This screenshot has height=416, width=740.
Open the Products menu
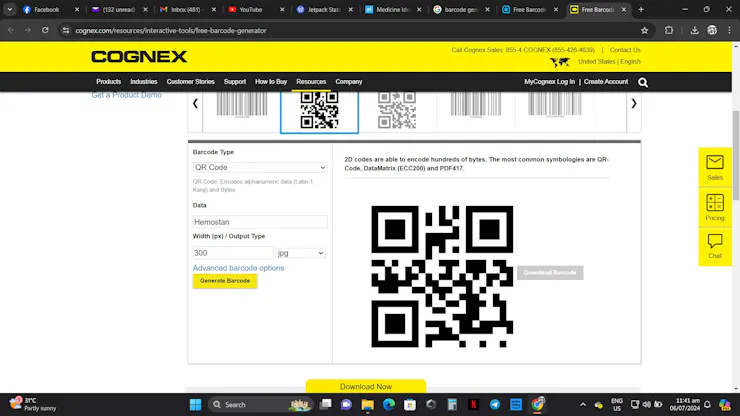click(109, 82)
